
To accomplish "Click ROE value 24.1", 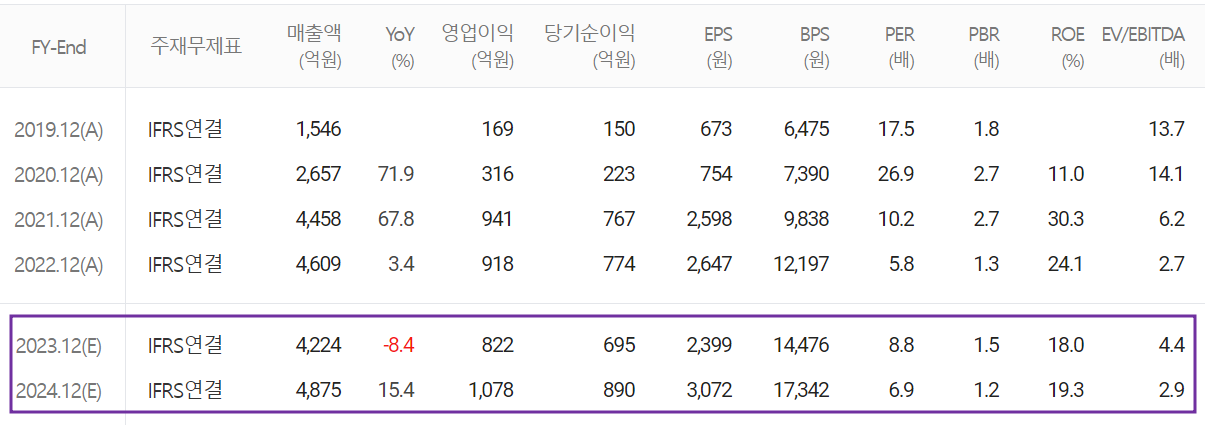I will click(x=1067, y=265).
